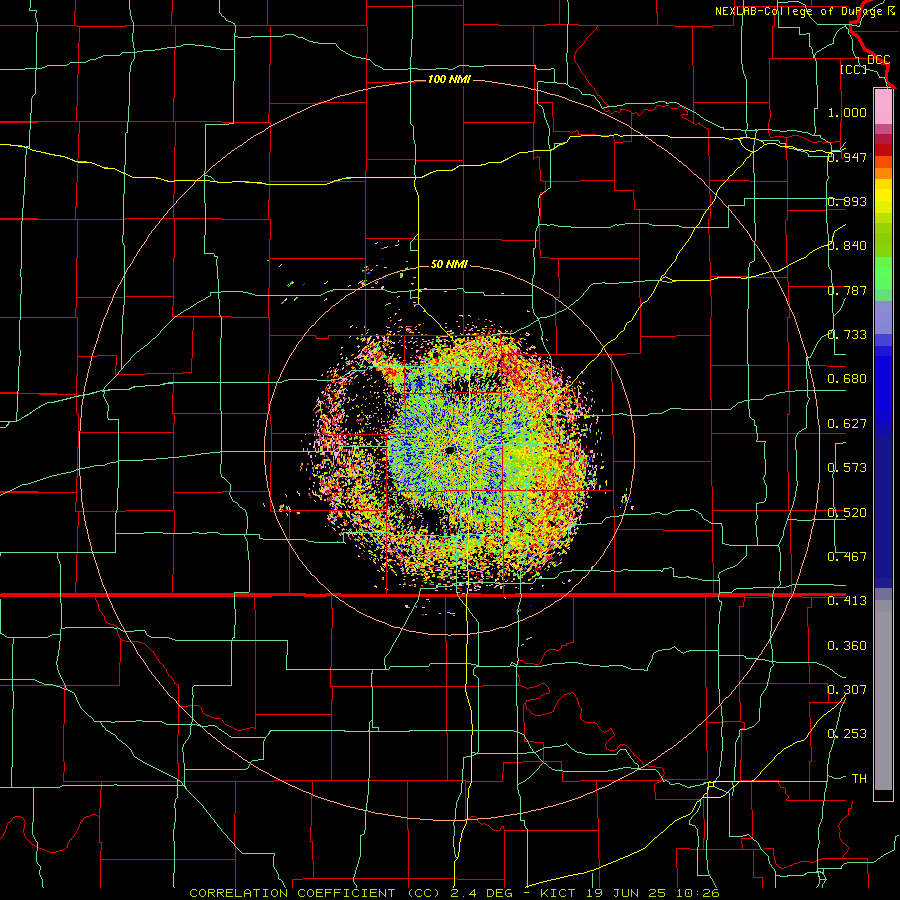Click the 0.947 scale value
This screenshot has height=900, width=900.
pyautogui.click(x=847, y=157)
